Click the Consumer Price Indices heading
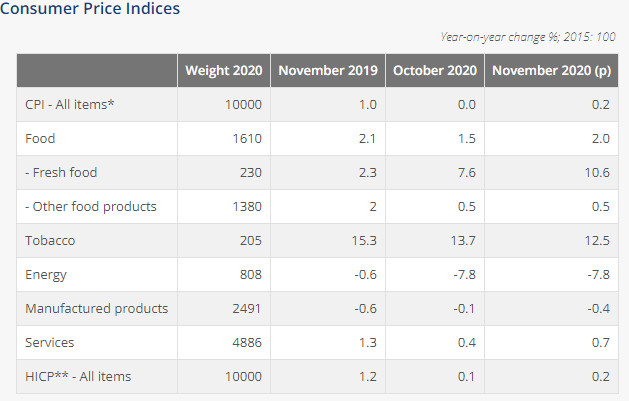Screen dimensions: 629x401 click(90, 9)
